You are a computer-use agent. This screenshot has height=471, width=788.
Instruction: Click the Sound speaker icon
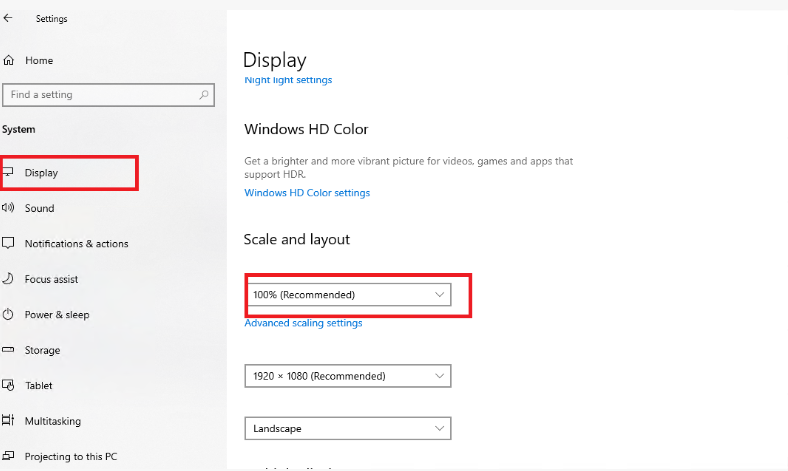pos(8,208)
